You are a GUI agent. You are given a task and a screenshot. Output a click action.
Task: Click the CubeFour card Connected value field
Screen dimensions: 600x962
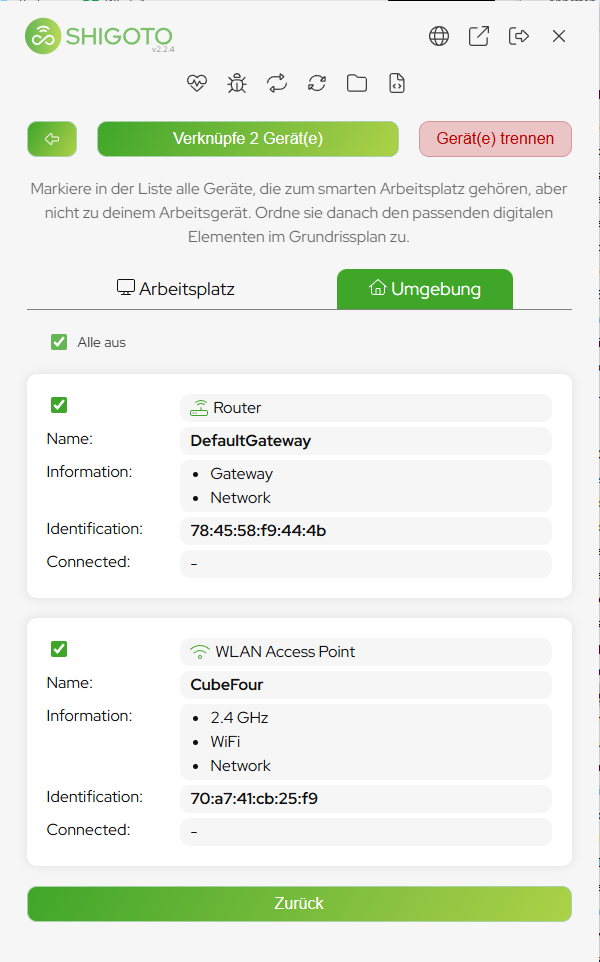click(x=366, y=832)
